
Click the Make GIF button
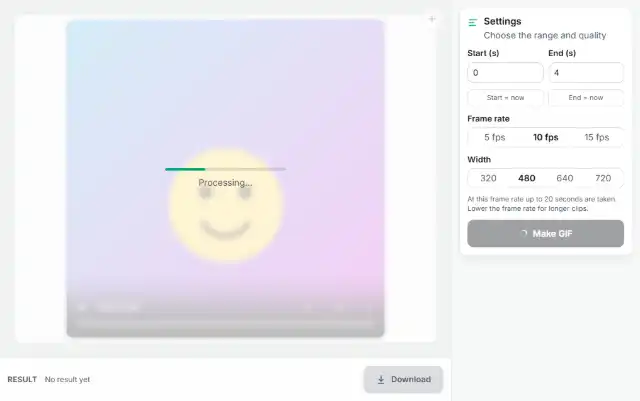click(545, 234)
